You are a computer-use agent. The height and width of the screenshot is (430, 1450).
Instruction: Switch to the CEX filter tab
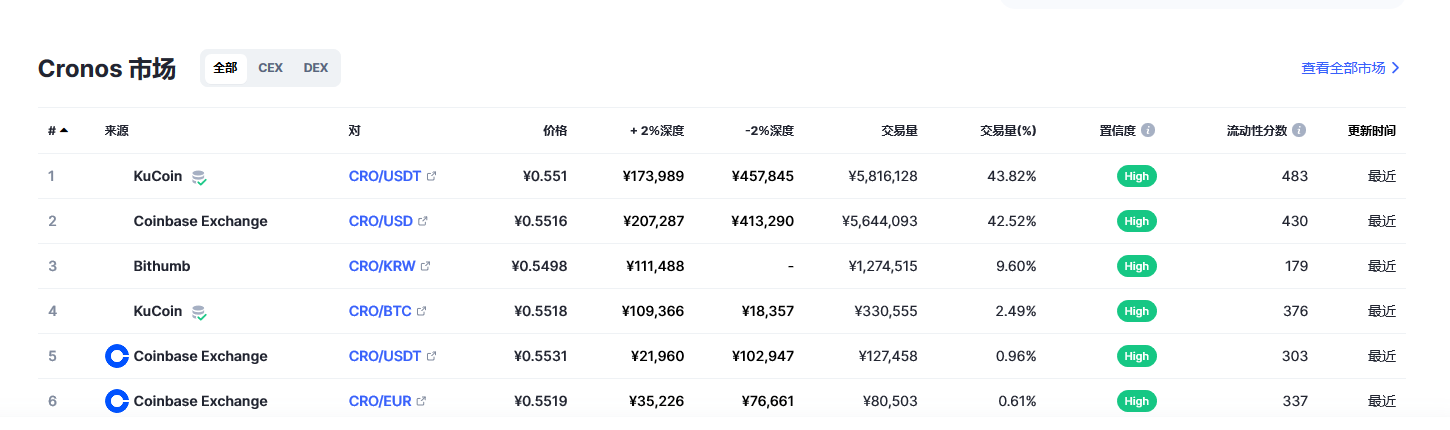(270, 68)
